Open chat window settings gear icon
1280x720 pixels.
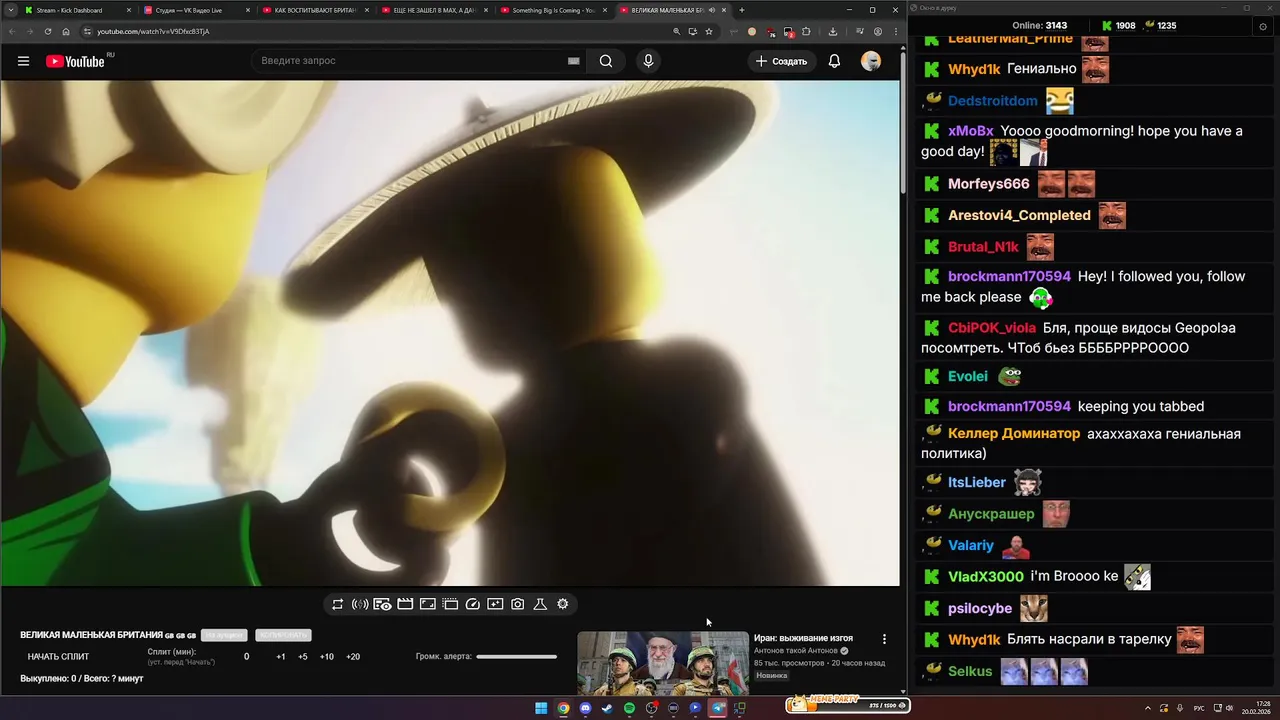pyautogui.click(x=1263, y=26)
